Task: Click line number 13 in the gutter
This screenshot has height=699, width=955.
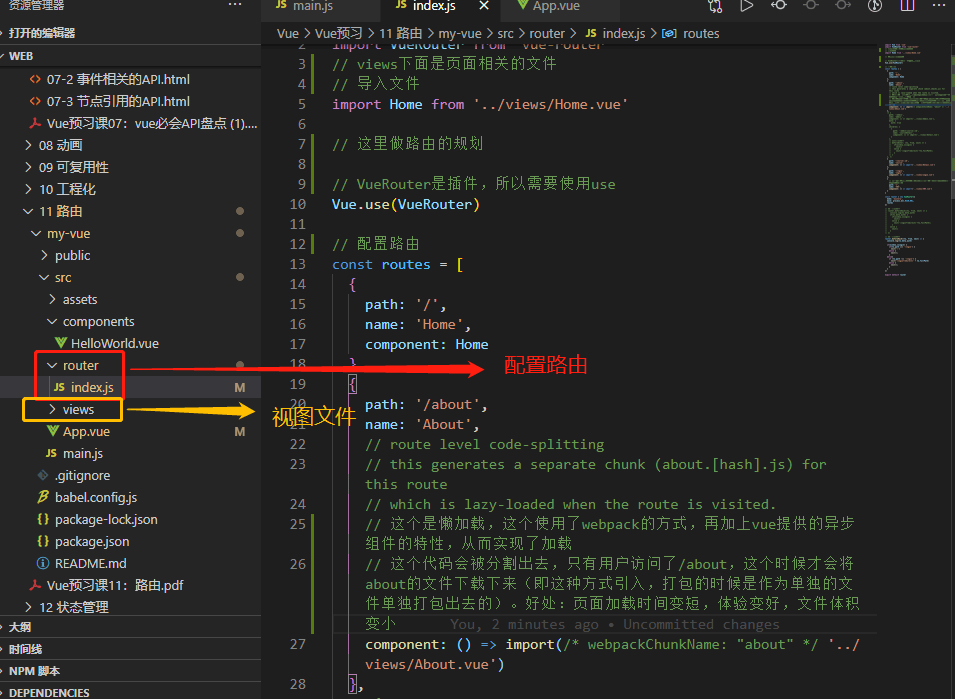Action: [x=297, y=264]
